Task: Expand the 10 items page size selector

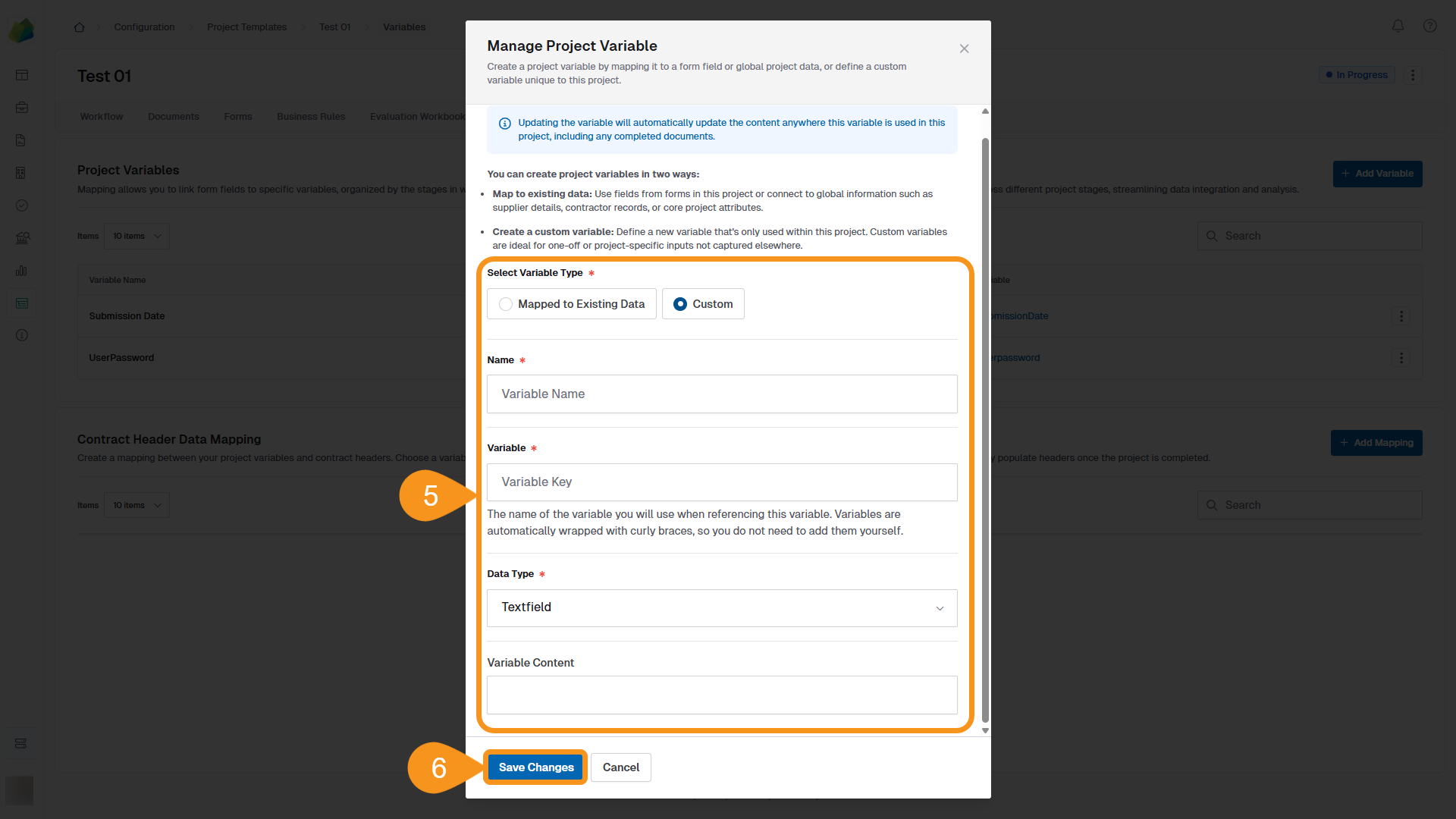Action: [x=136, y=236]
